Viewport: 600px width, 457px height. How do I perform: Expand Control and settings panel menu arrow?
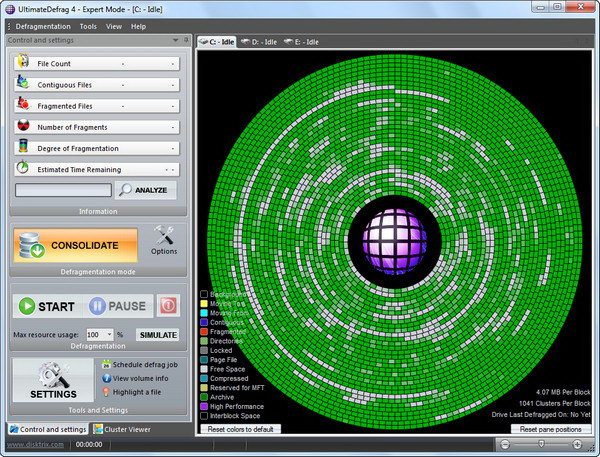pyautogui.click(x=177, y=41)
